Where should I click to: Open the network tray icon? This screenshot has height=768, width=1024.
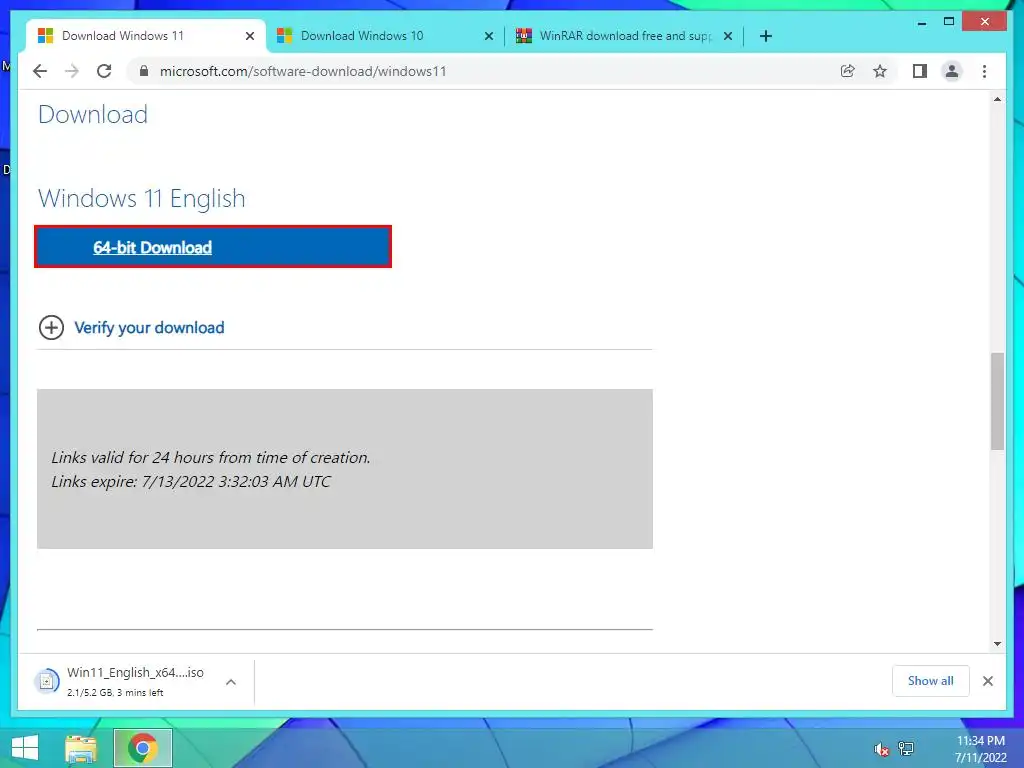906,748
